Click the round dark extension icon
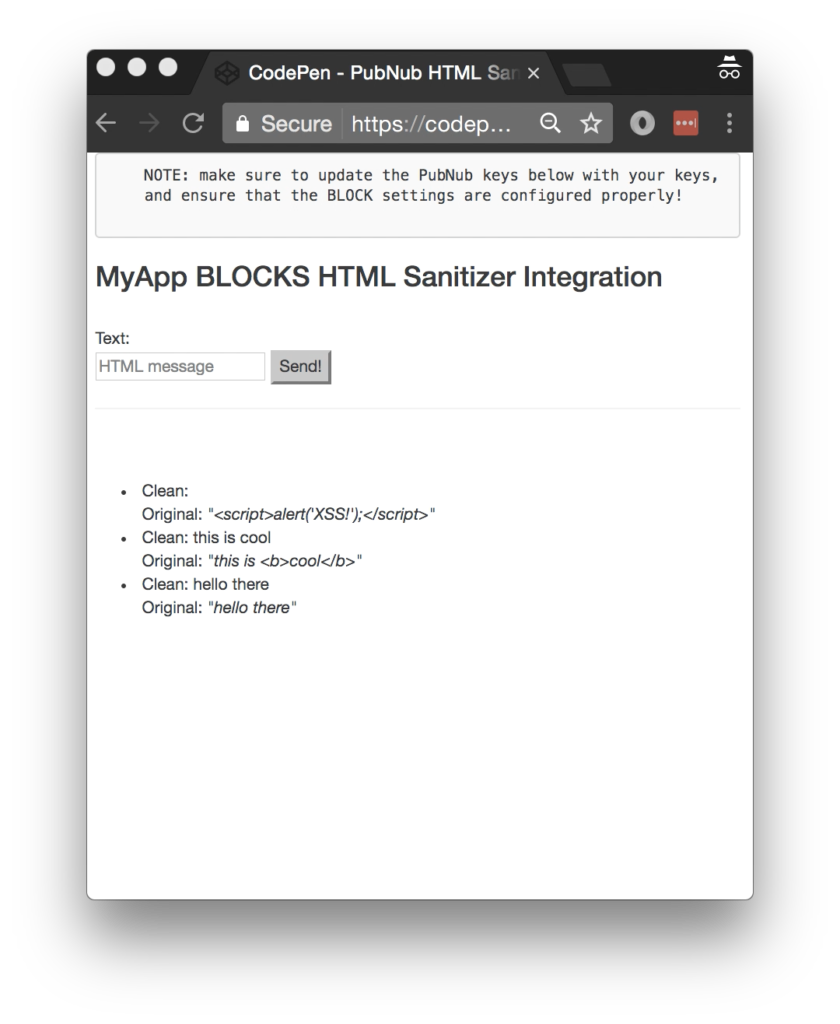 [642, 123]
